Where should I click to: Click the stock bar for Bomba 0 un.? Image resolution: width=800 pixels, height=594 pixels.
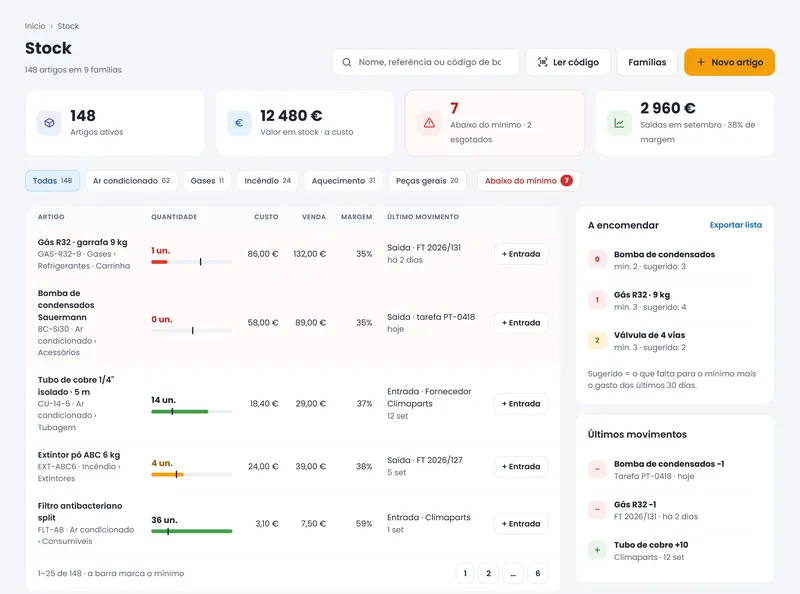click(x=192, y=331)
